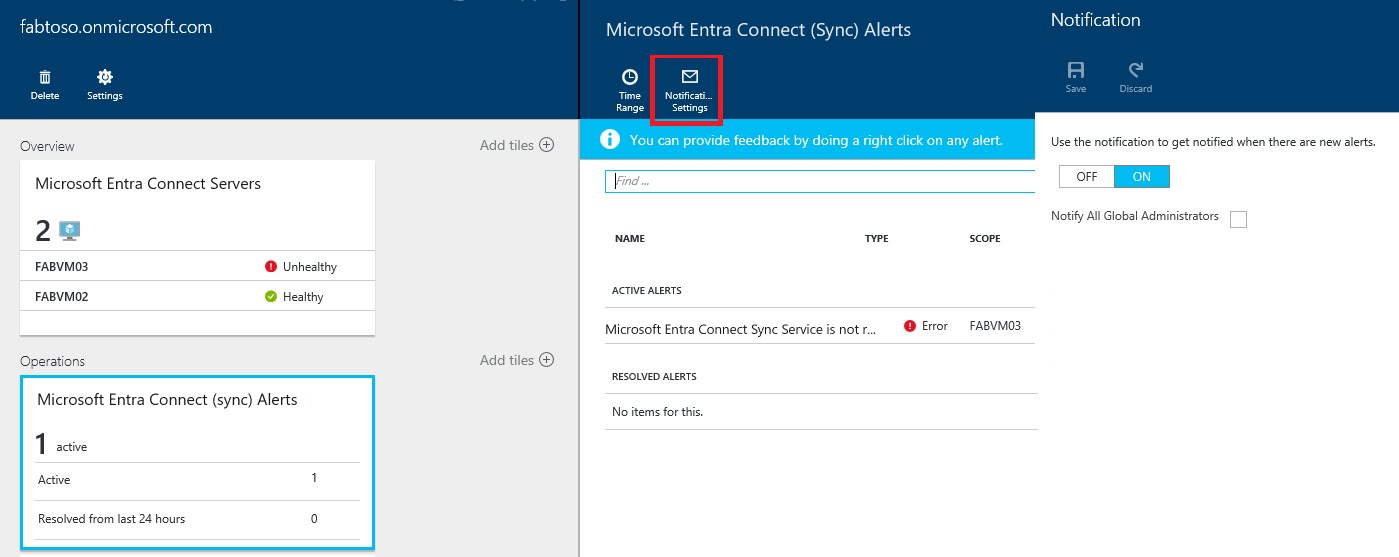Click the server icon next to count 2
The height and width of the screenshot is (557, 1399).
[x=70, y=231]
